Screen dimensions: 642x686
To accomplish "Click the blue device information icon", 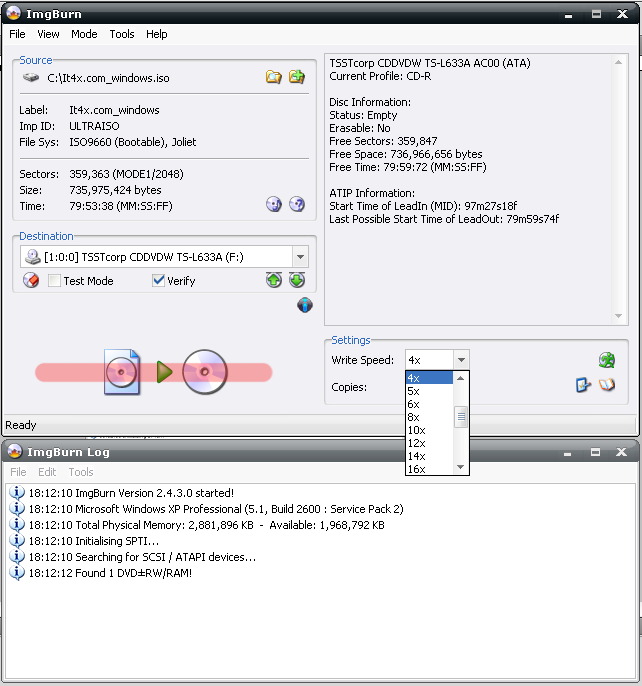I will (305, 305).
